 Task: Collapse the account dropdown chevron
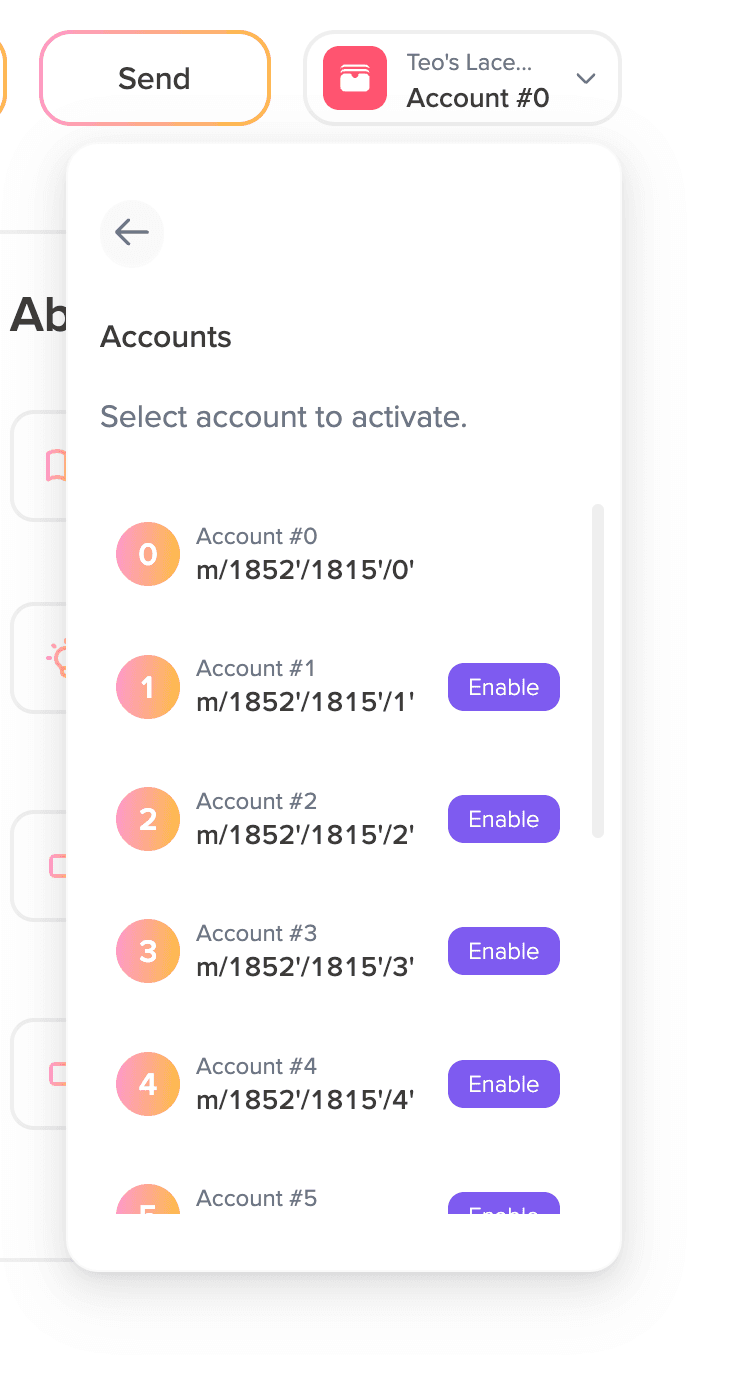pos(586,79)
